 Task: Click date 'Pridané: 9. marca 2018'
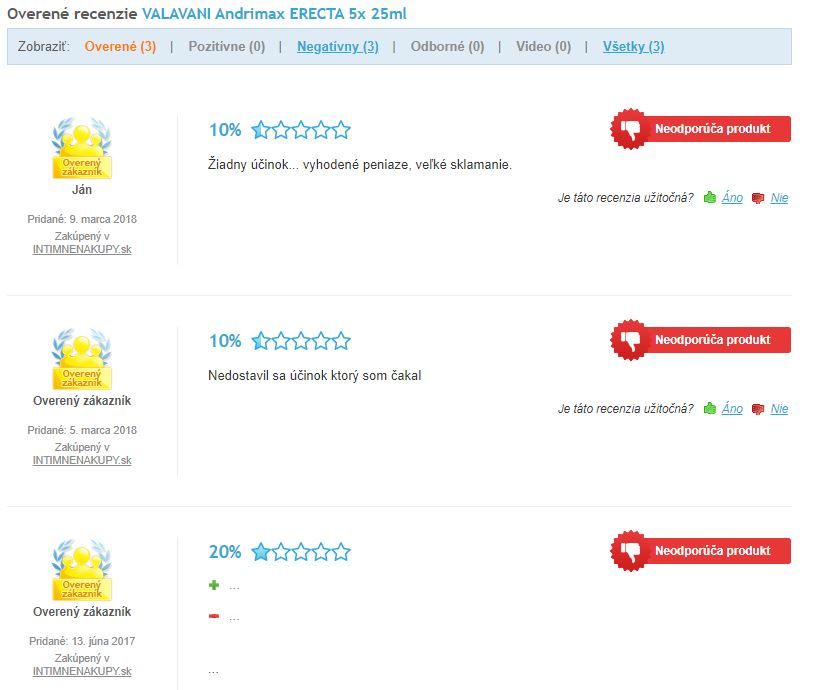point(82,219)
